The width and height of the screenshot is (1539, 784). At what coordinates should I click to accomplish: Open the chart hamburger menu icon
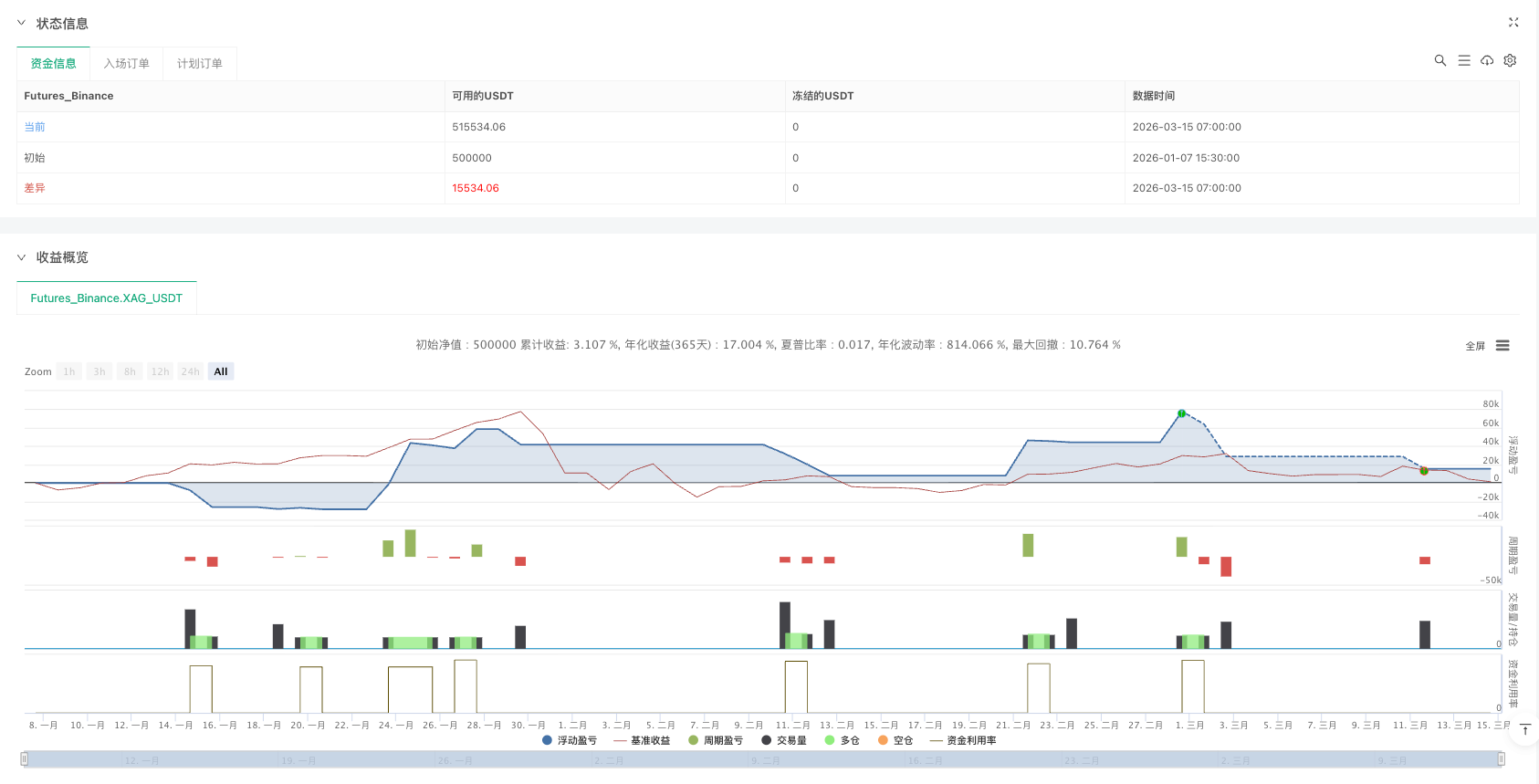point(1502,346)
